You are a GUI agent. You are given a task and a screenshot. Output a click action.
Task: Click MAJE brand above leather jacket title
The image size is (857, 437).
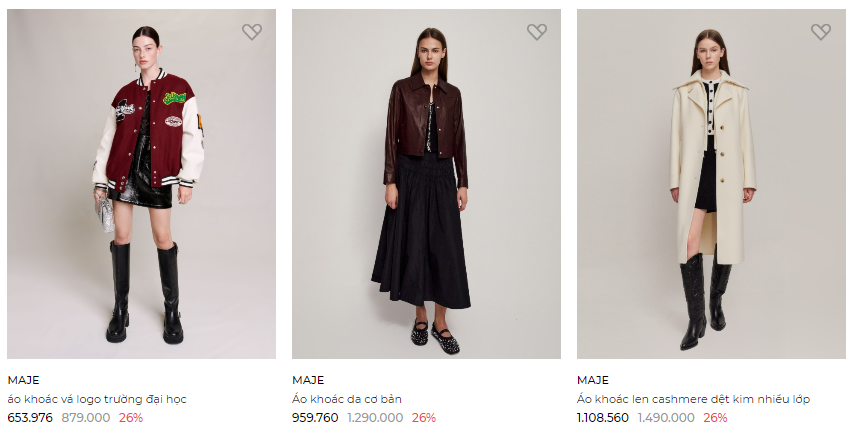coord(308,380)
